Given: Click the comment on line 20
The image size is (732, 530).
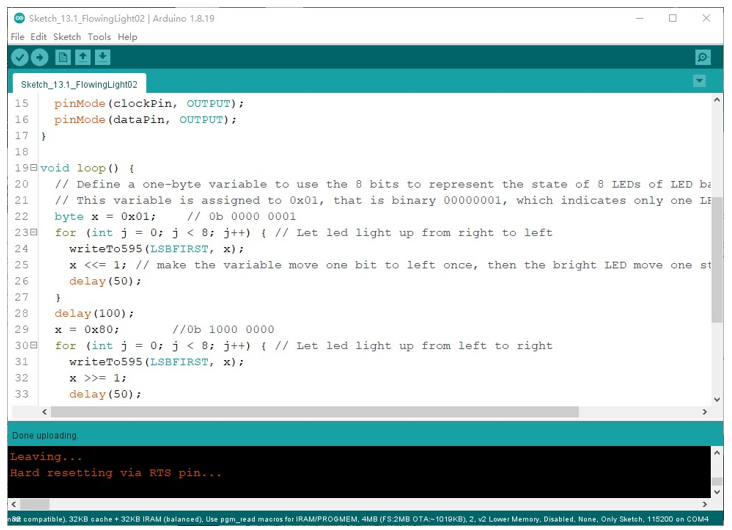Looking at the screenshot, I should tap(383, 184).
